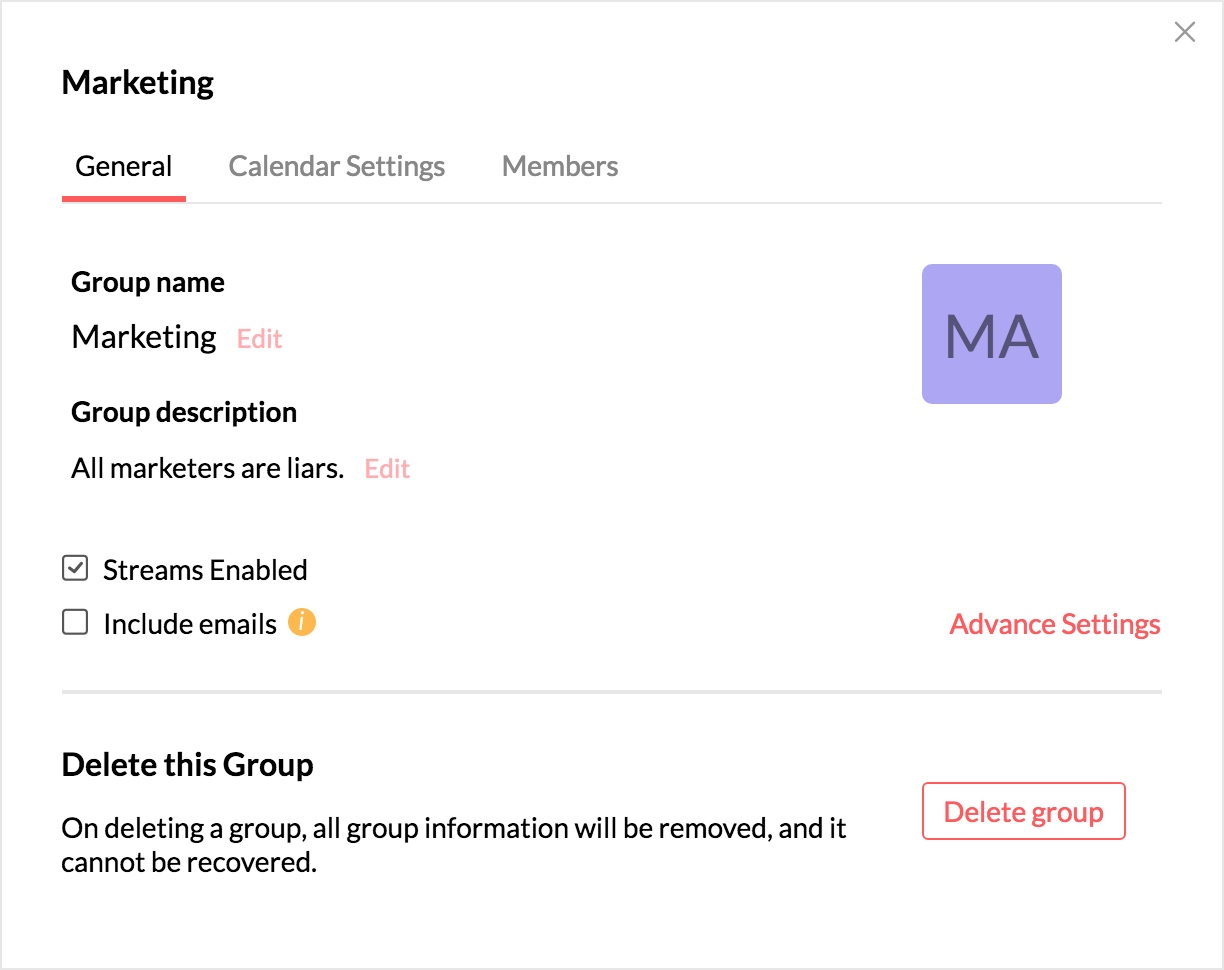
Task: Click the Marketing name under Group name
Action: [144, 337]
